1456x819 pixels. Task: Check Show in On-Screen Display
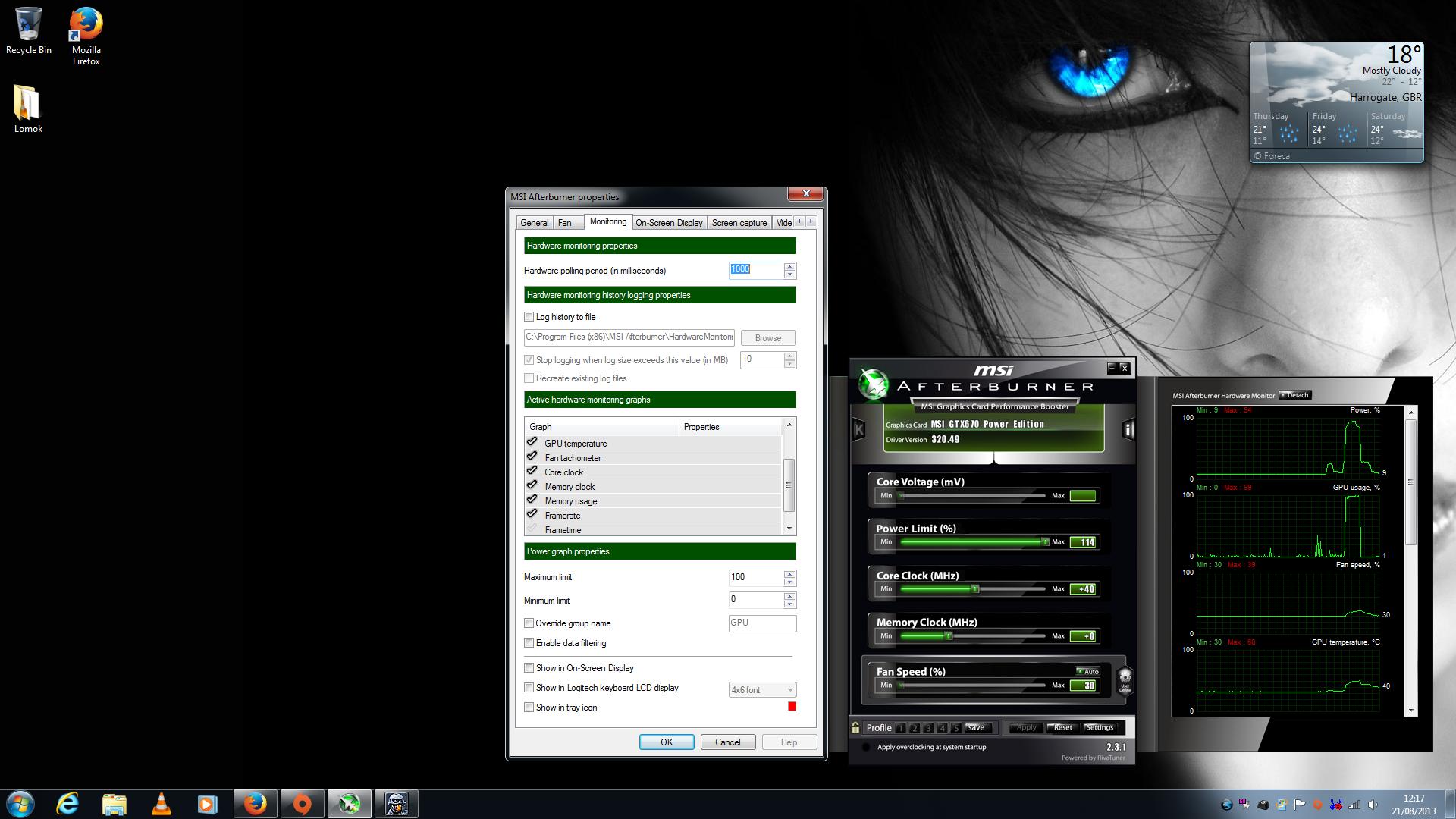click(529, 668)
